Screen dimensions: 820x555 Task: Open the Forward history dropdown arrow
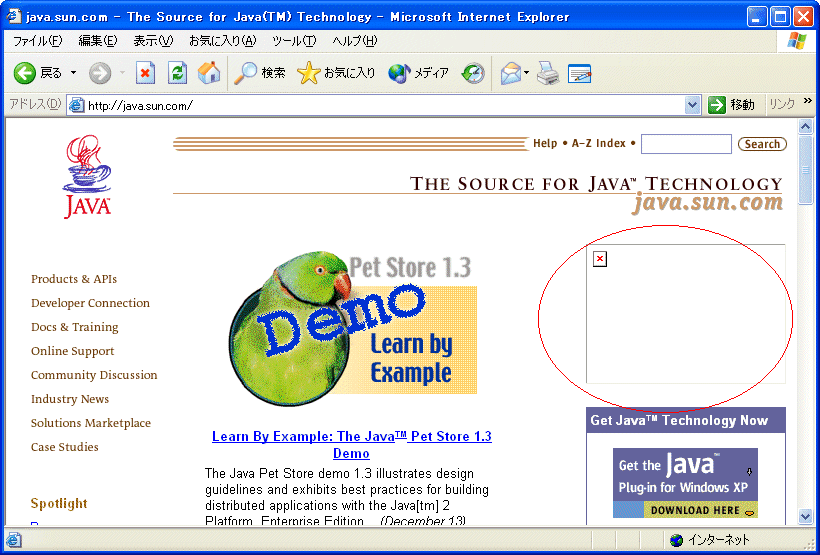(x=122, y=73)
